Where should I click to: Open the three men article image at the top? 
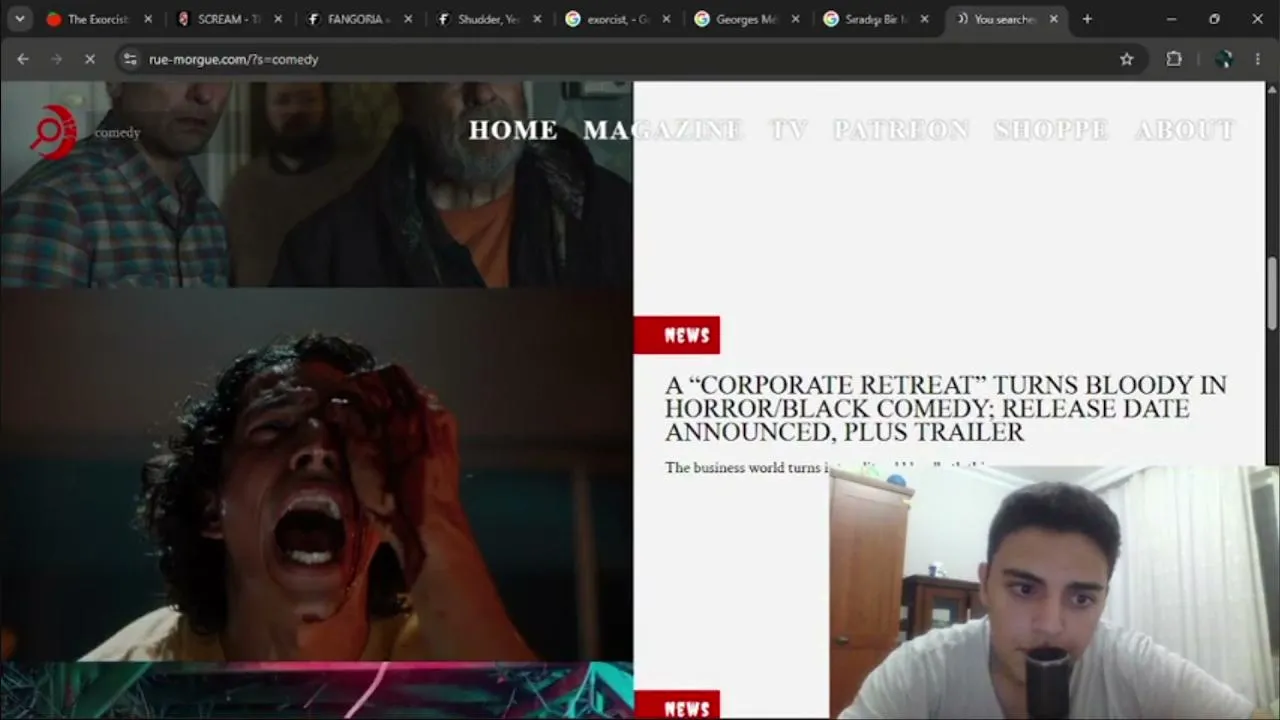tap(316, 185)
